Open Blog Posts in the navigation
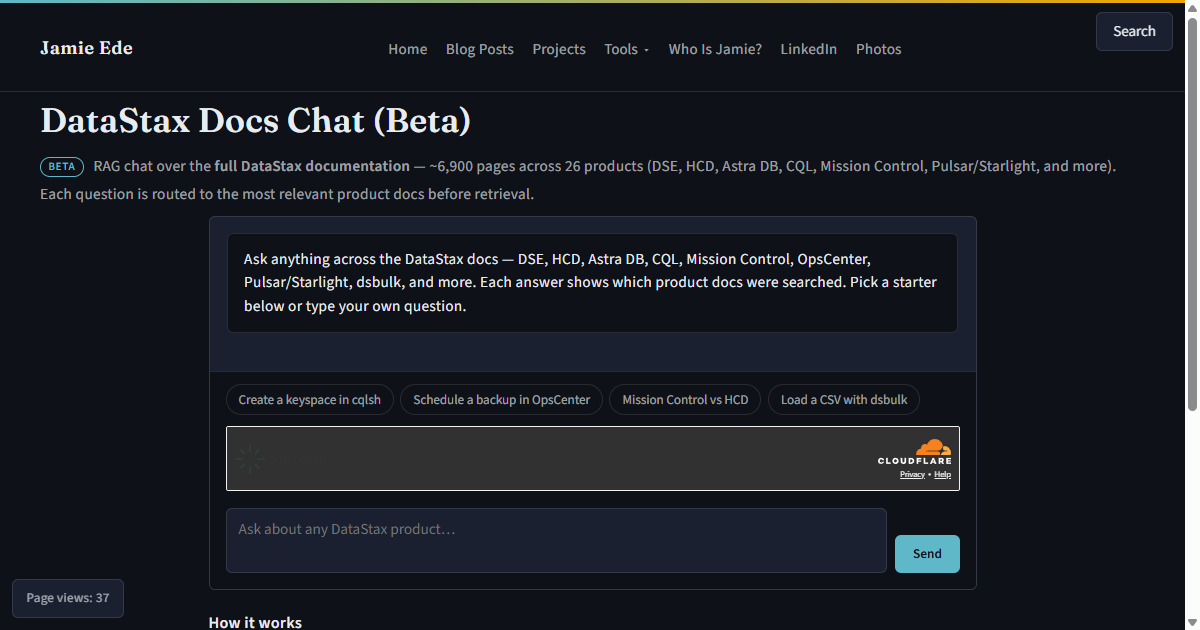This screenshot has height=630, width=1200. 480,49
